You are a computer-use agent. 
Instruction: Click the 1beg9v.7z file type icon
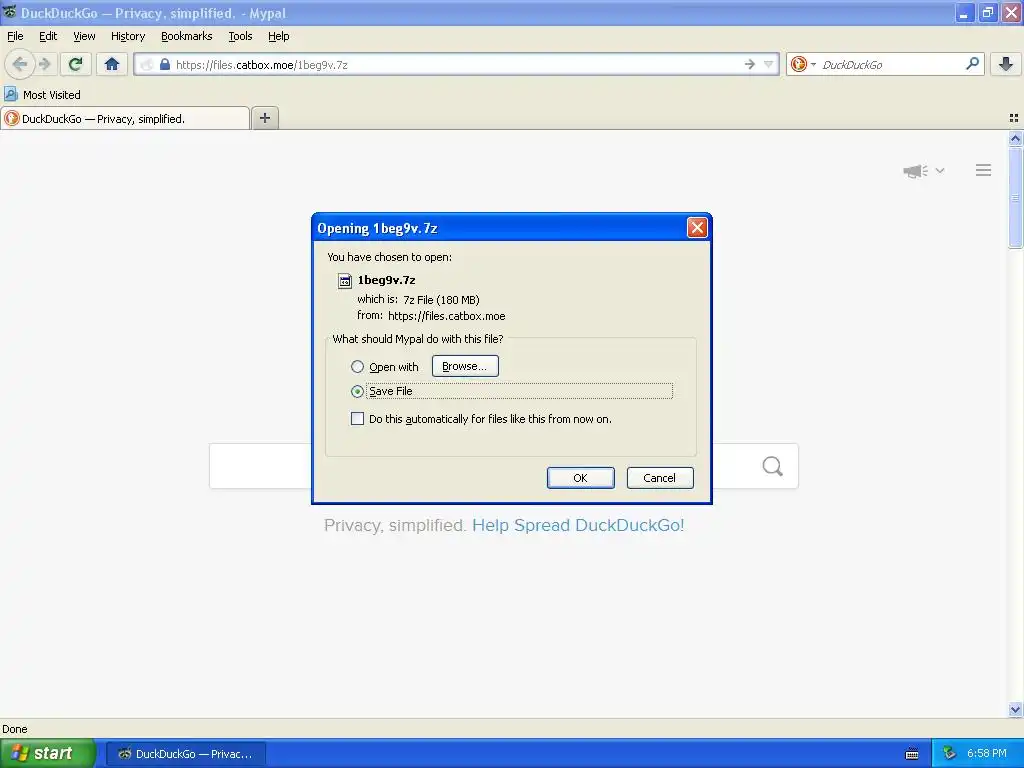[344, 281]
